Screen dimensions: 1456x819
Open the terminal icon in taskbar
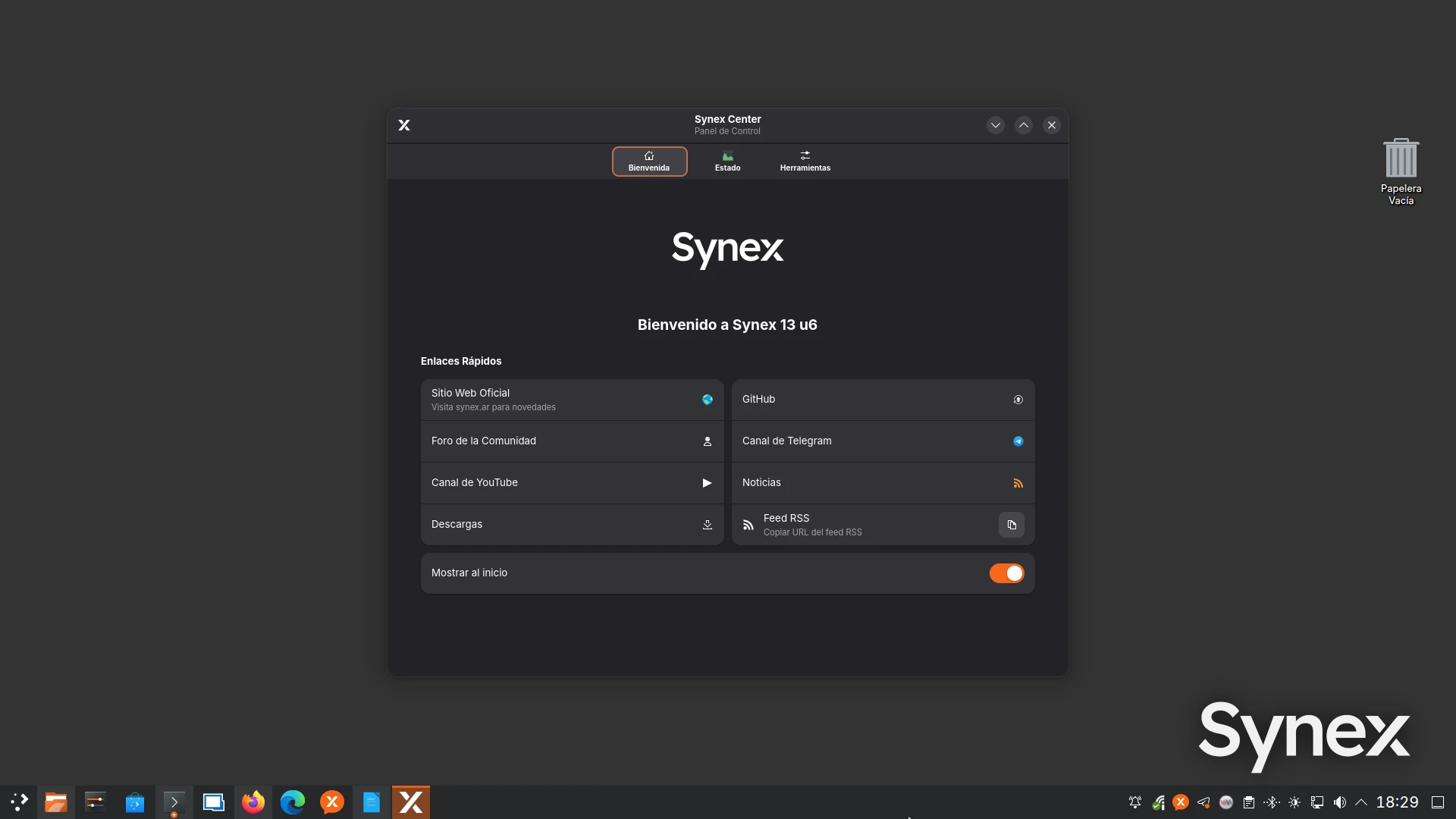(x=174, y=802)
